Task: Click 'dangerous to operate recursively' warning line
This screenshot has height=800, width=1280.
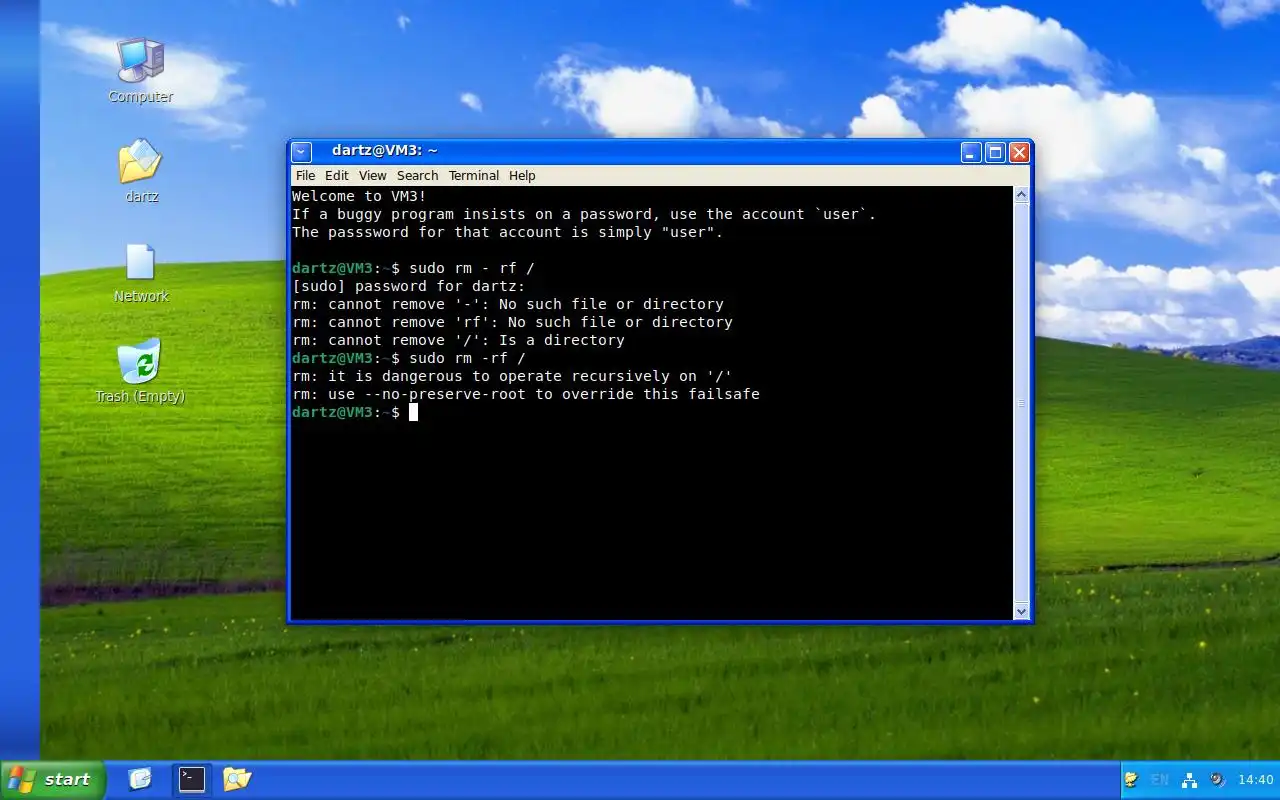Action: click(x=512, y=376)
